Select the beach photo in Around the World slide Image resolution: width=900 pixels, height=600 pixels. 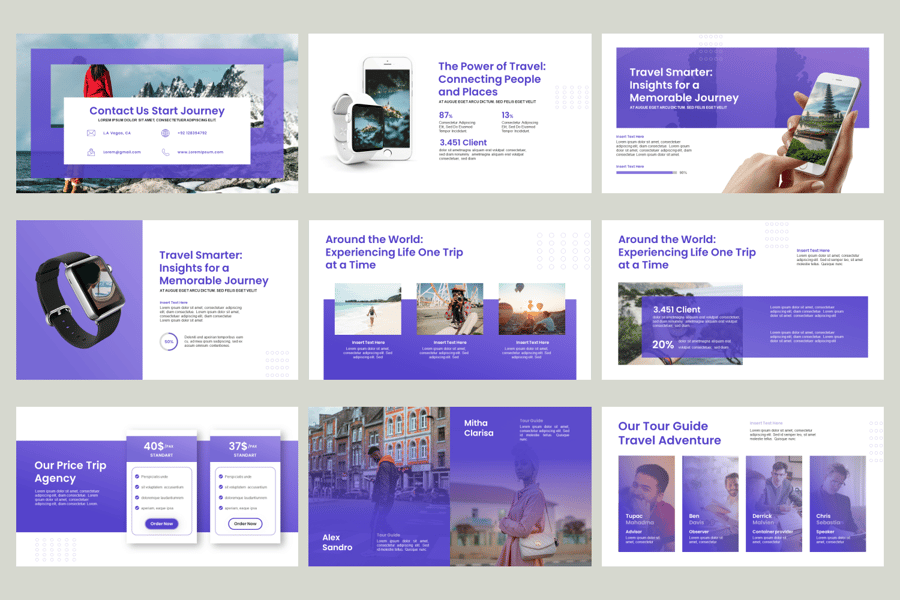(368, 309)
